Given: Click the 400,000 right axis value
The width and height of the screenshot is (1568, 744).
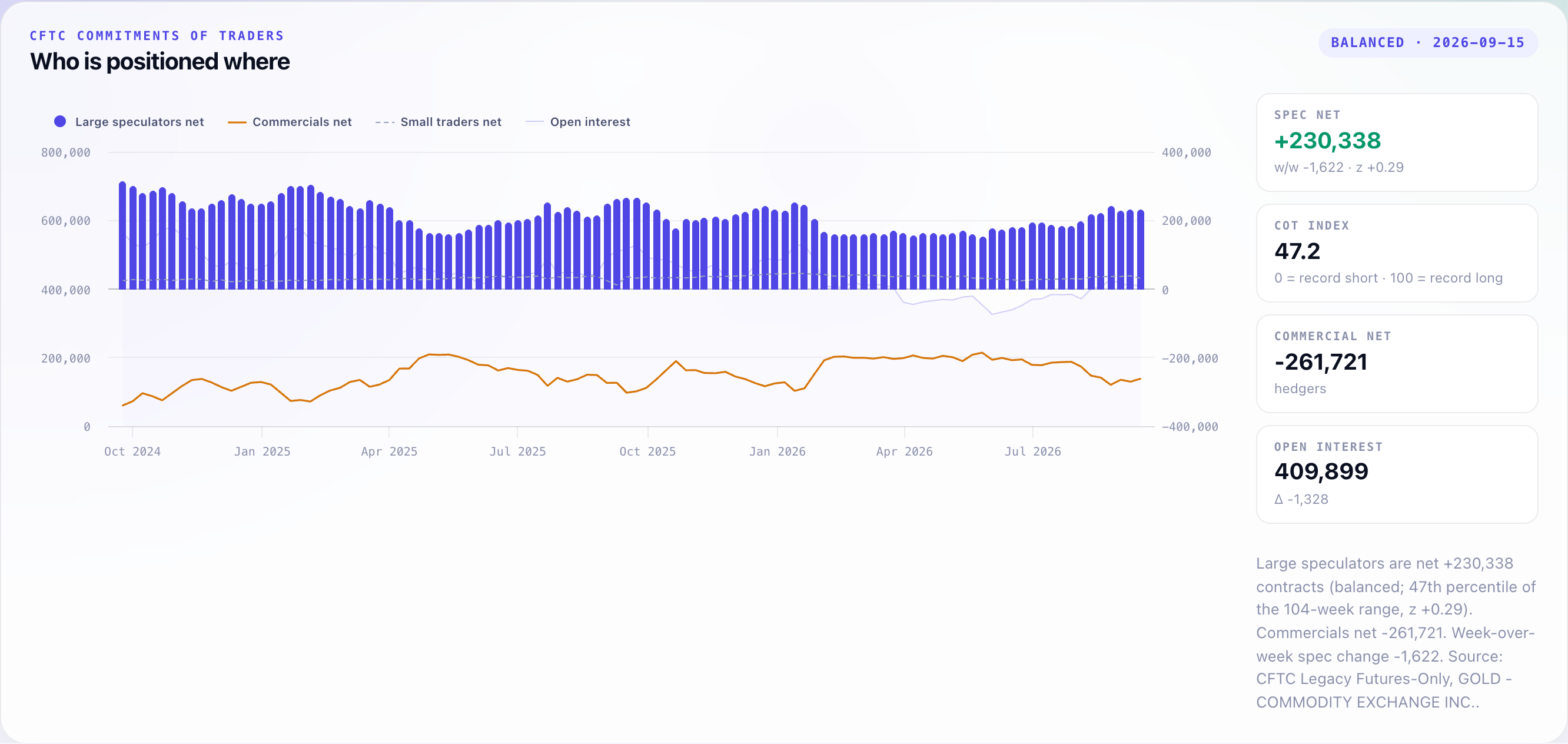Looking at the screenshot, I should pos(1187,153).
